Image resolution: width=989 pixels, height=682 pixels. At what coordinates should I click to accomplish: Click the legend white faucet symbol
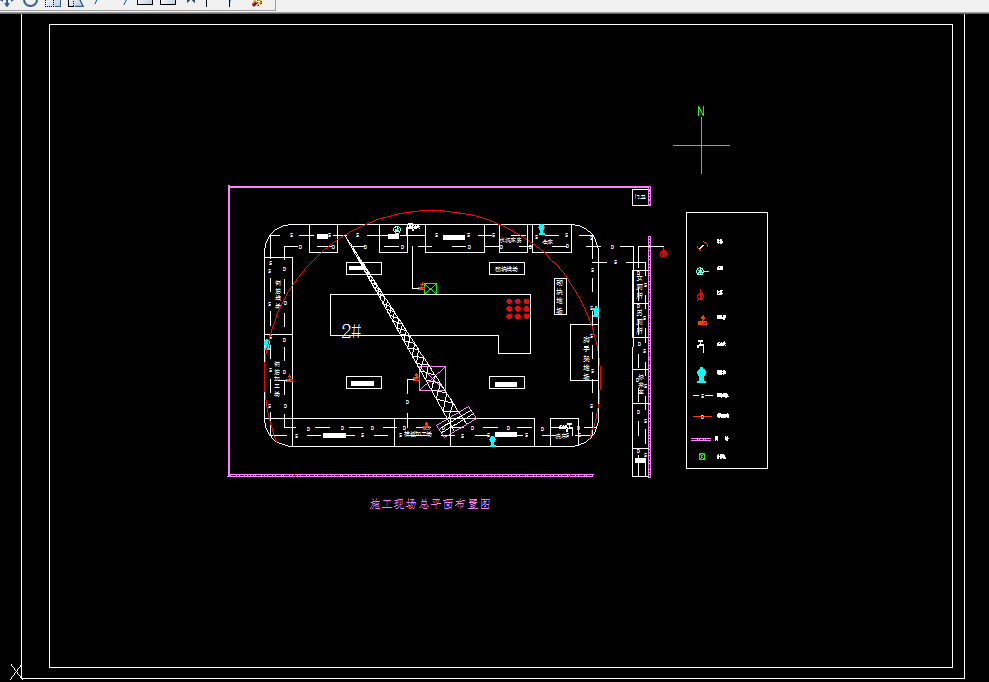700,346
